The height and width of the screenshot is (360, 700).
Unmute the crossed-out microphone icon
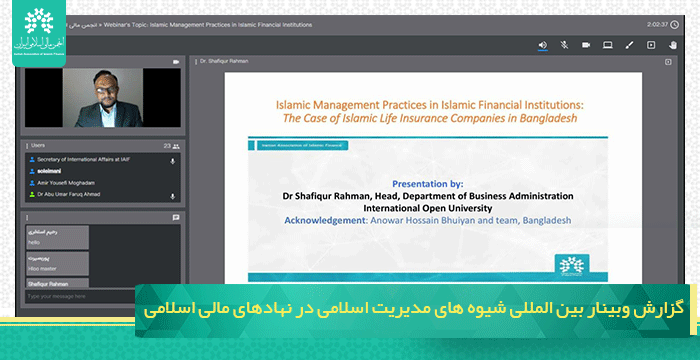pyautogui.click(x=564, y=45)
